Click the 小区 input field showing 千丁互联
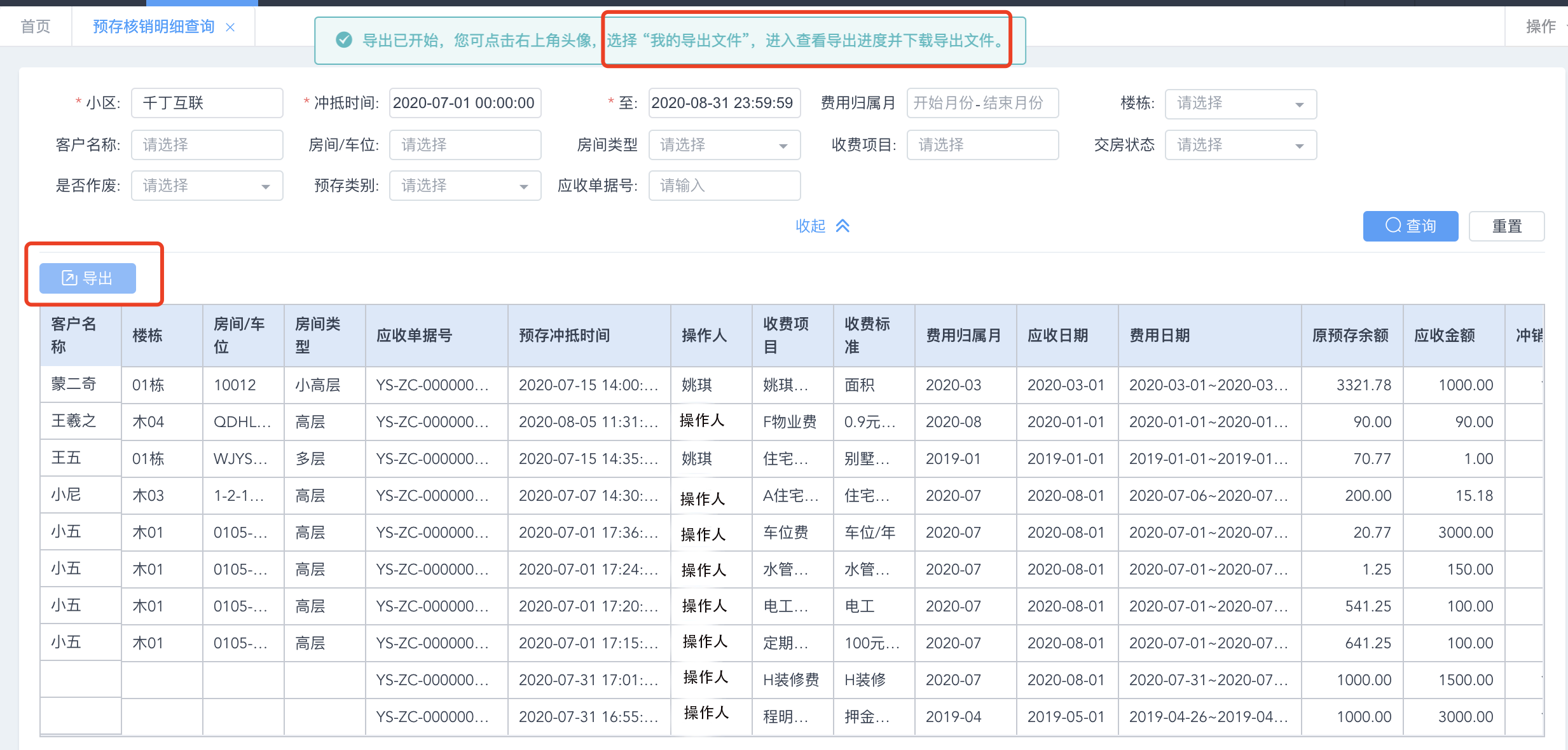1568x750 pixels. click(207, 103)
